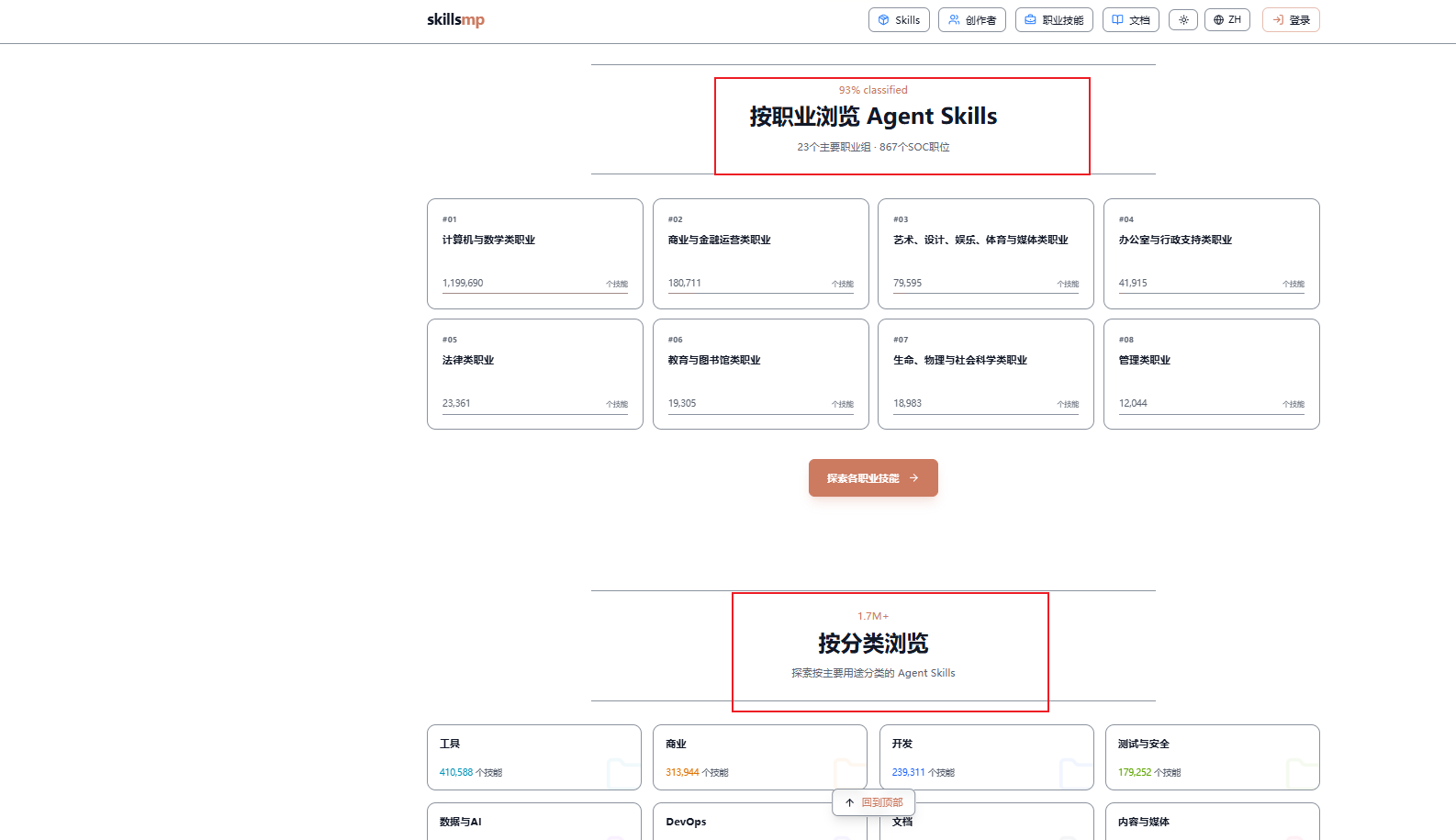Open the 工具 category card
This screenshot has height=840, width=1456.
(x=534, y=757)
